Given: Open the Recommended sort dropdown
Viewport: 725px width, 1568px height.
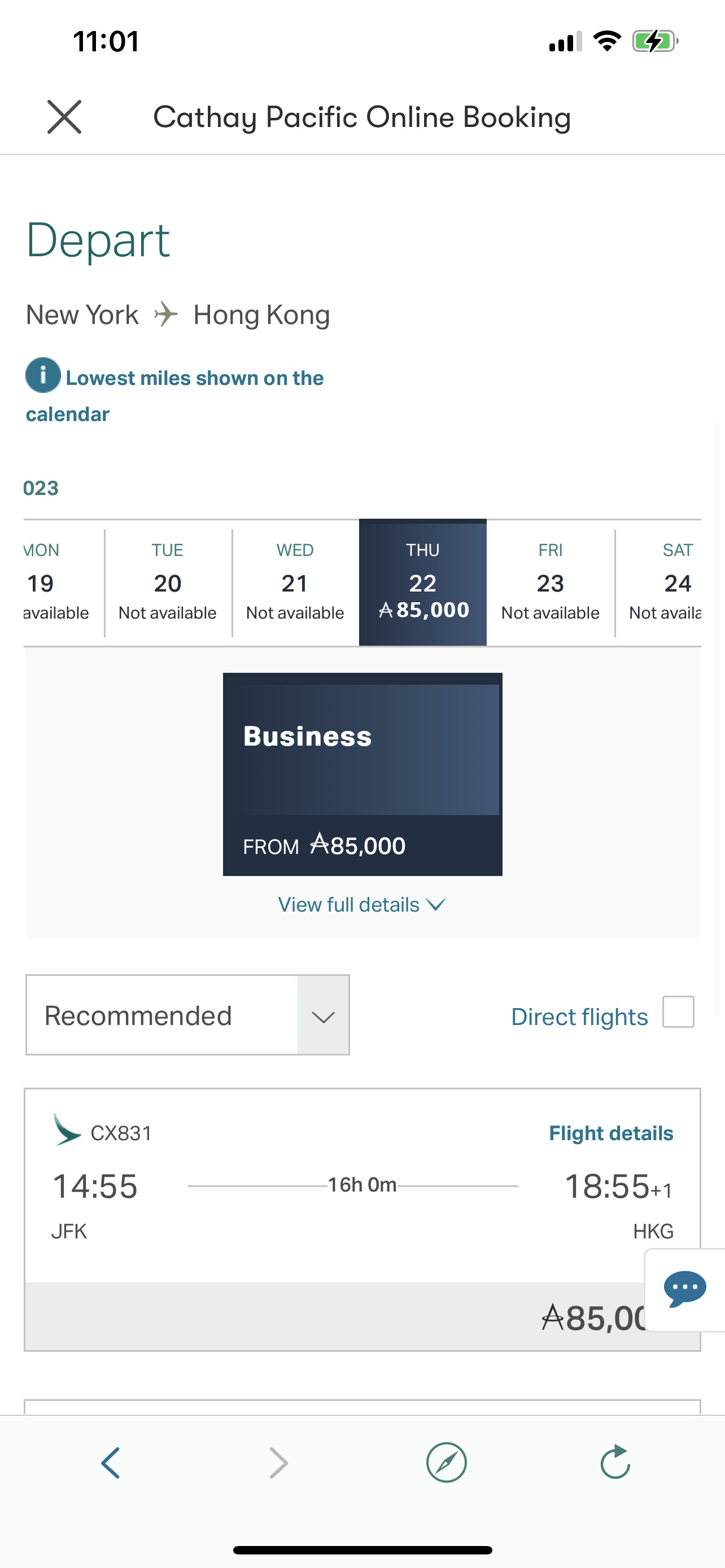Looking at the screenshot, I should [x=187, y=1015].
